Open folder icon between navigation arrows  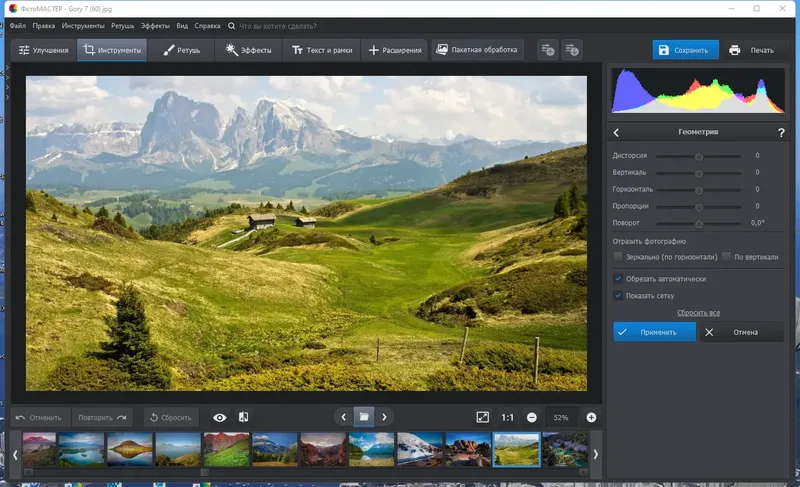[x=364, y=417]
